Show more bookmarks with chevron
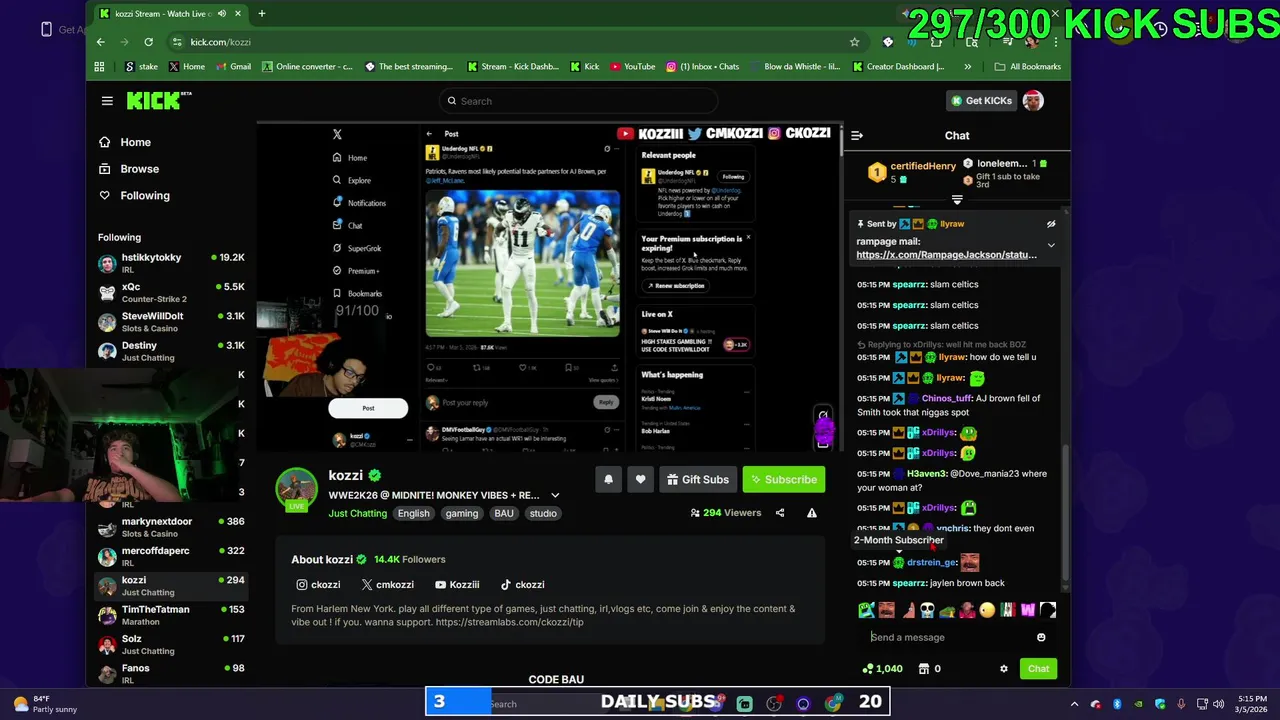The image size is (1280, 720). tap(967, 67)
